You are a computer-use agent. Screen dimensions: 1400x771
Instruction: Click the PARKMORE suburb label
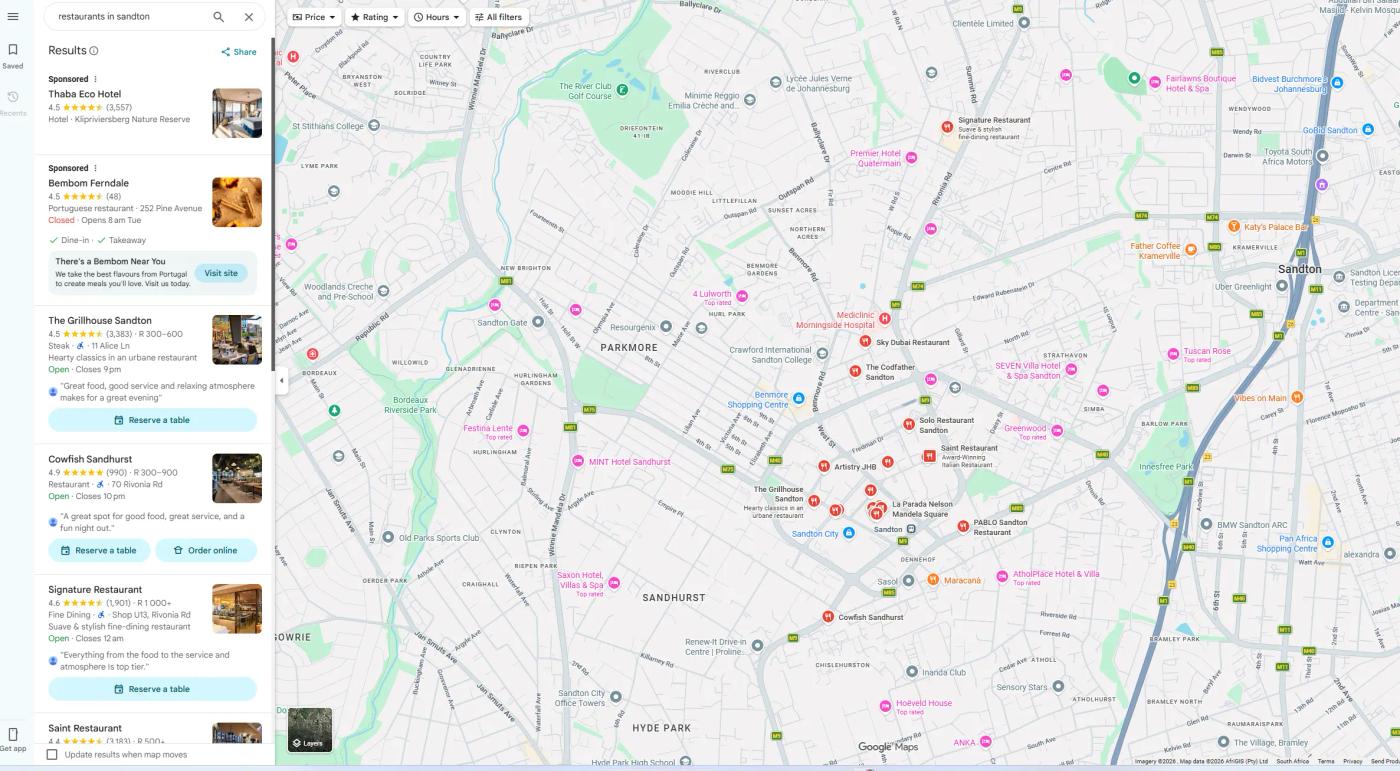[629, 348]
